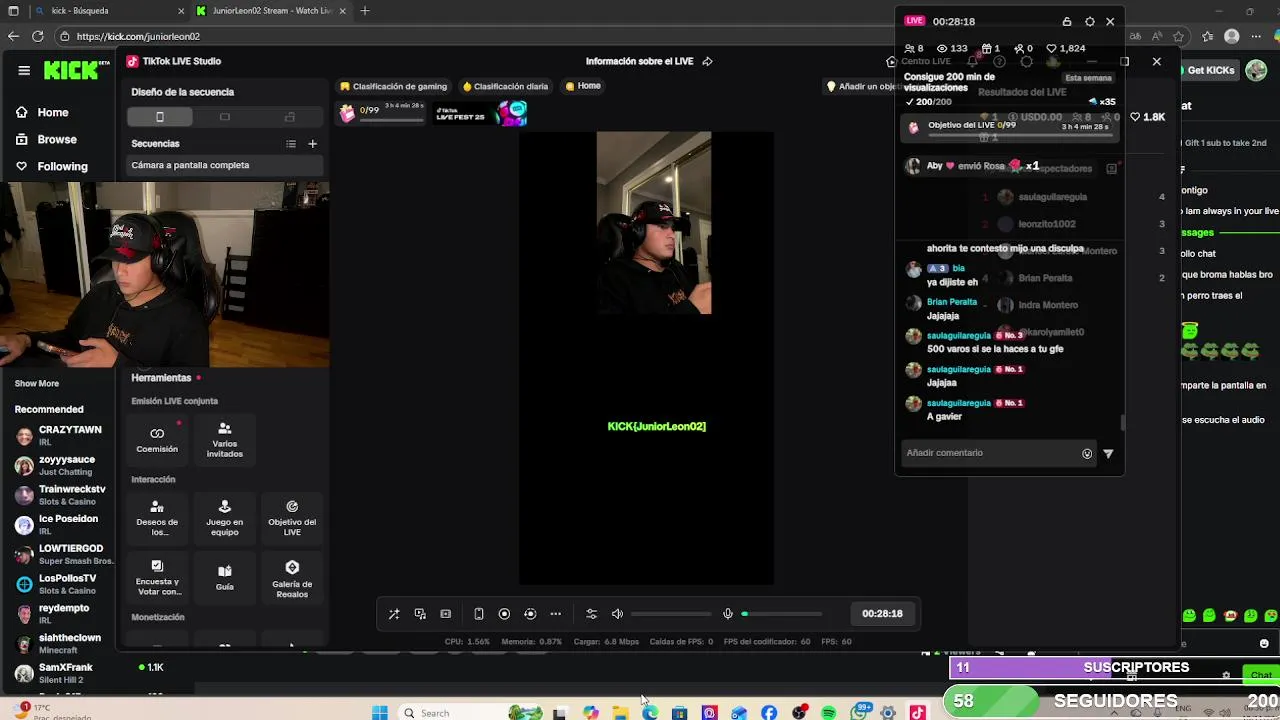Viewport: 1280px width, 720px height.
Task: Open settings gear of floating LIVE window
Action: tap(1090, 21)
